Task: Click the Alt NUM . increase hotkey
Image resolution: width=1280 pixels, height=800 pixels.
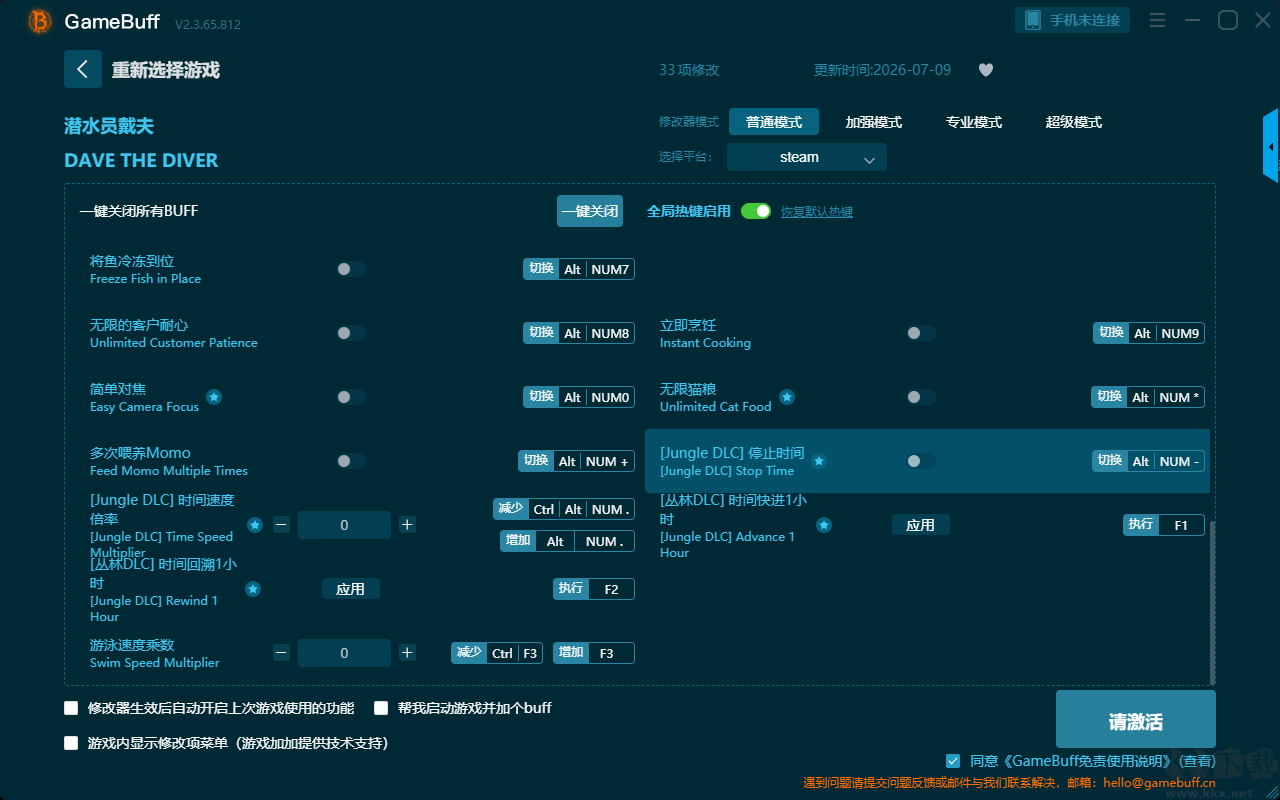Action: click(x=568, y=541)
